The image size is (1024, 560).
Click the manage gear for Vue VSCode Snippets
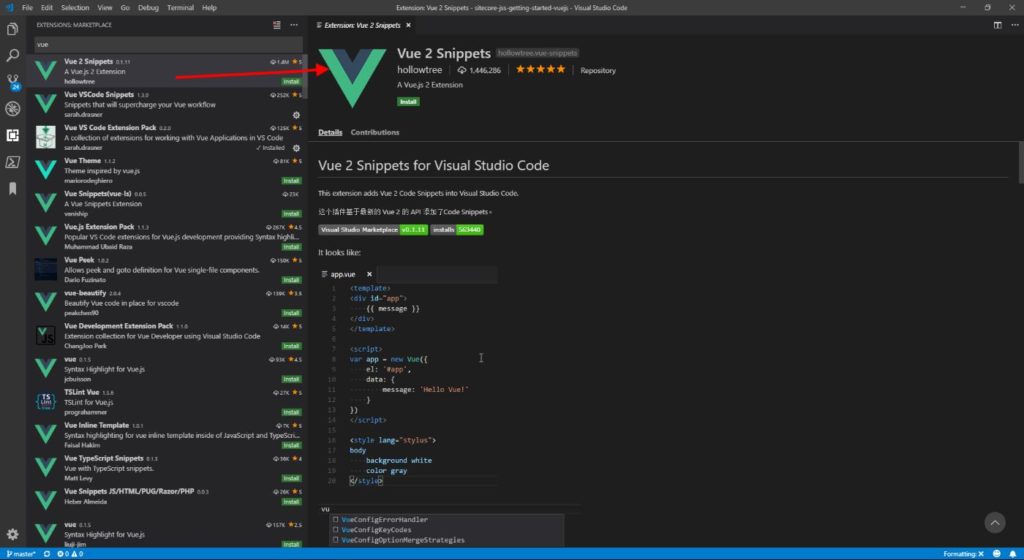[296, 115]
